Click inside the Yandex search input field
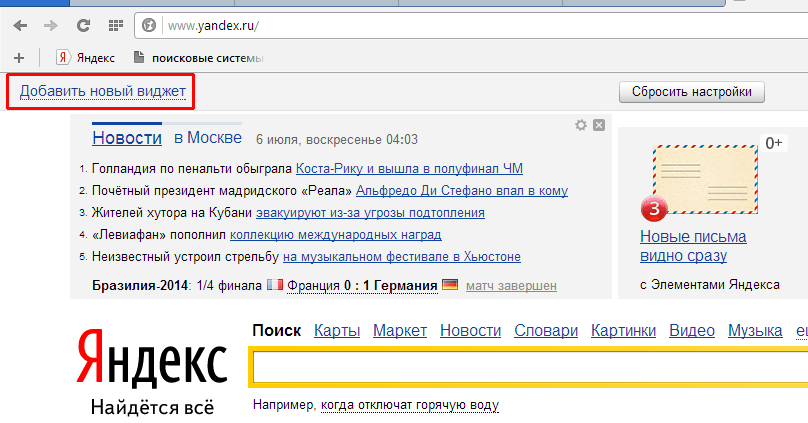Image resolution: width=808 pixels, height=423 pixels. [x=530, y=368]
